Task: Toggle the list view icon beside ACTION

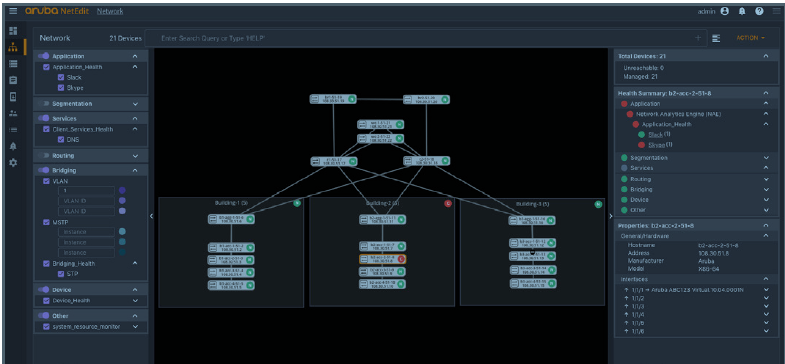Action: click(x=716, y=38)
